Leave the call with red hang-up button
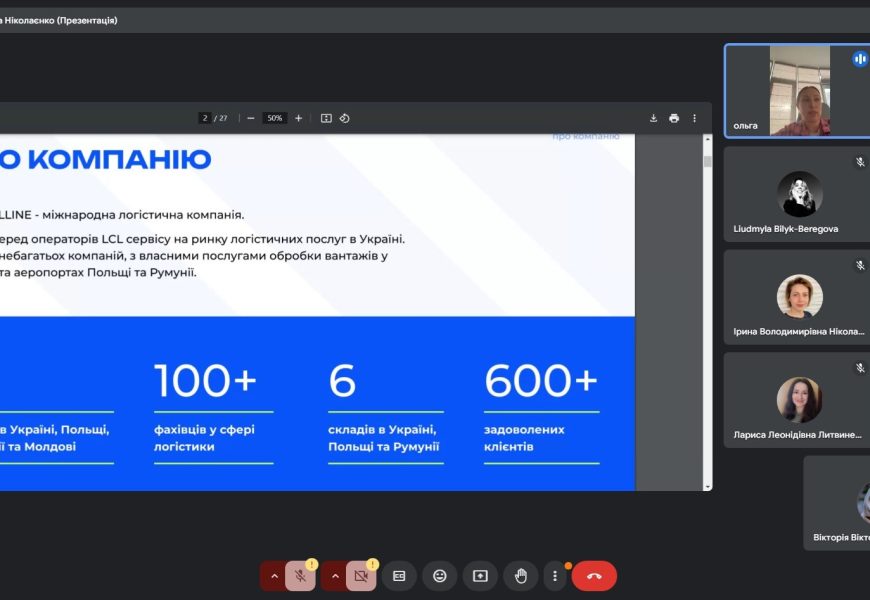870x600 pixels. pos(594,576)
